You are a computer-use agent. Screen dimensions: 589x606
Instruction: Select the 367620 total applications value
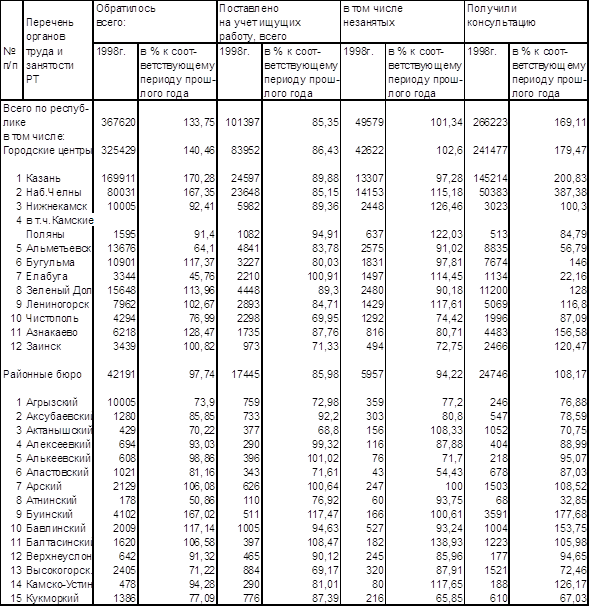[118, 122]
